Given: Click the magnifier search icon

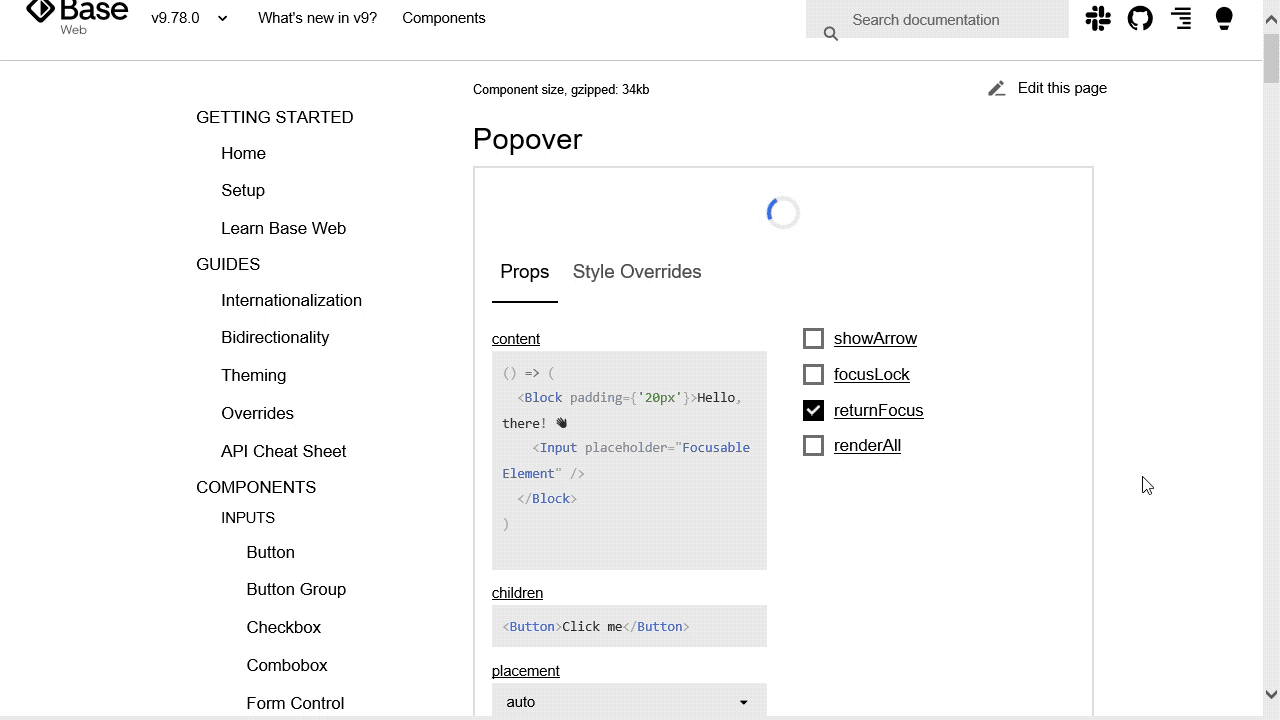Looking at the screenshot, I should coord(830,34).
